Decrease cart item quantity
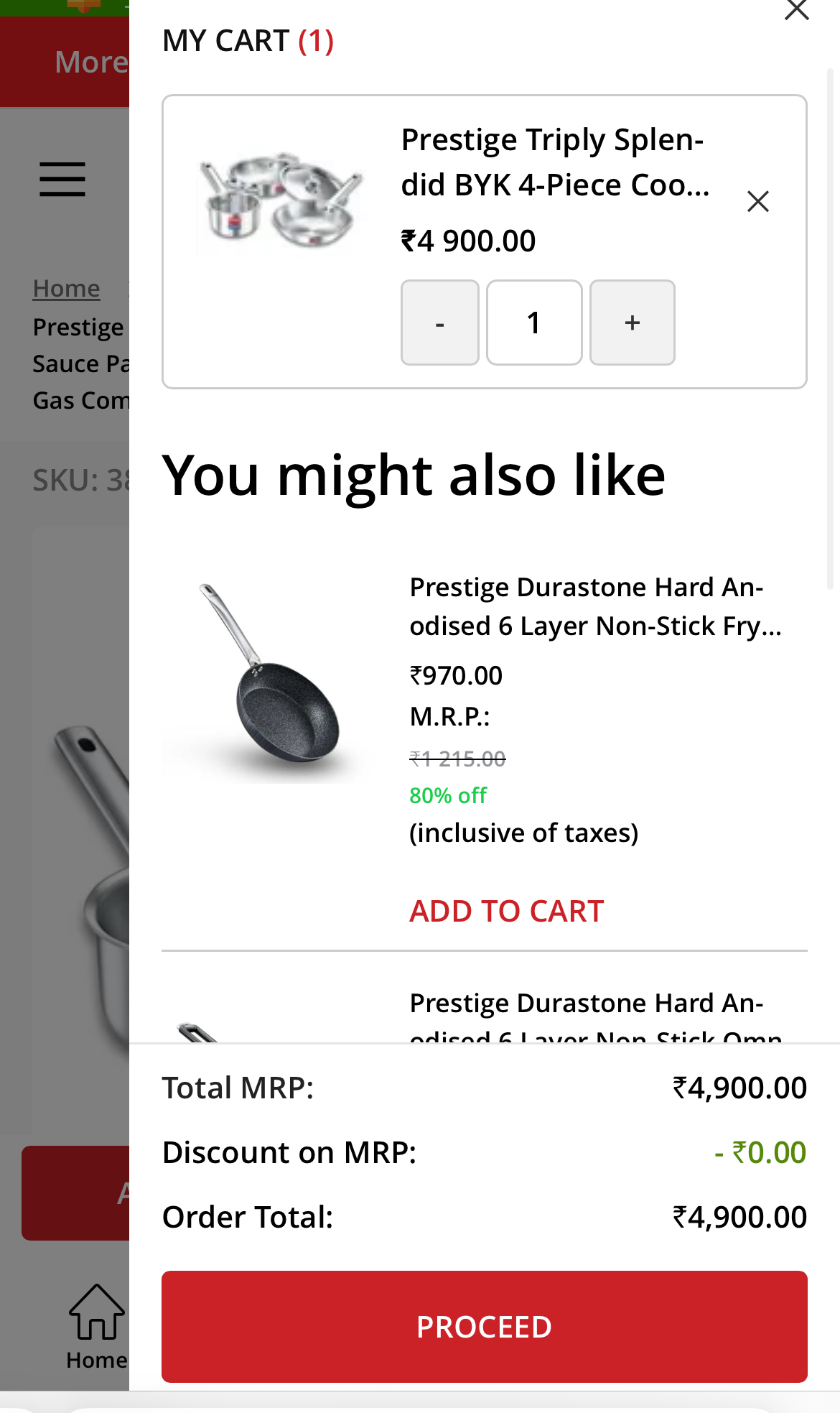Image resolution: width=840 pixels, height=1413 pixels. pyautogui.click(x=439, y=323)
